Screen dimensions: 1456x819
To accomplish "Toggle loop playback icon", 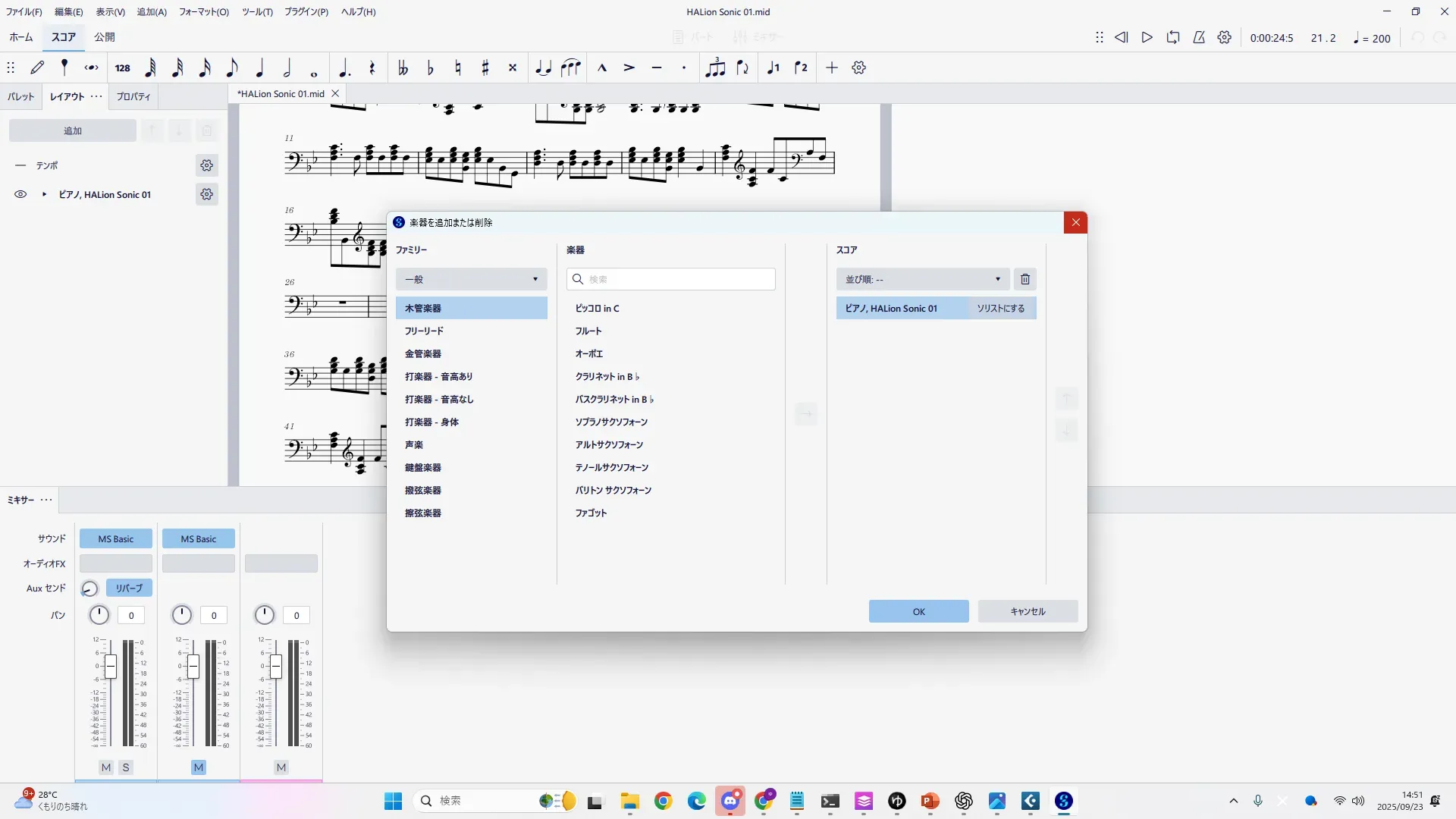I will (x=1173, y=37).
